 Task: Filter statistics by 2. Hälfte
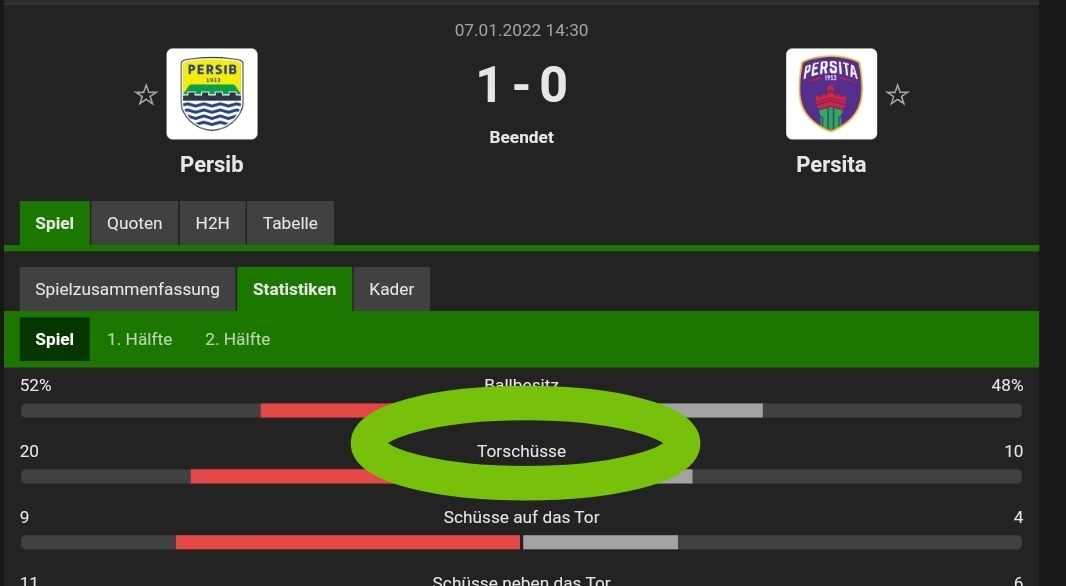[x=238, y=339]
